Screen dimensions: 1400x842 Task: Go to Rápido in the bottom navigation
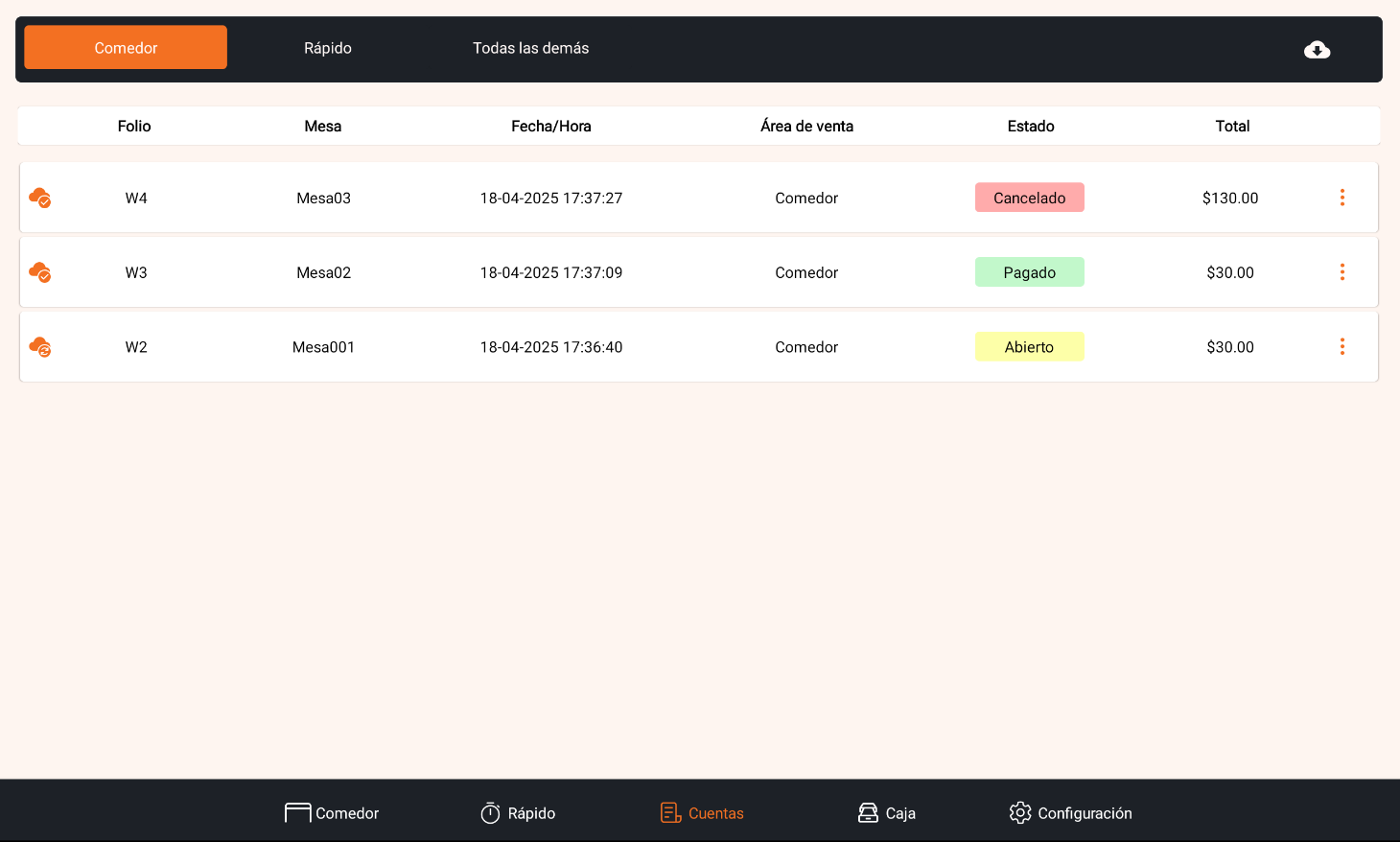point(518,813)
